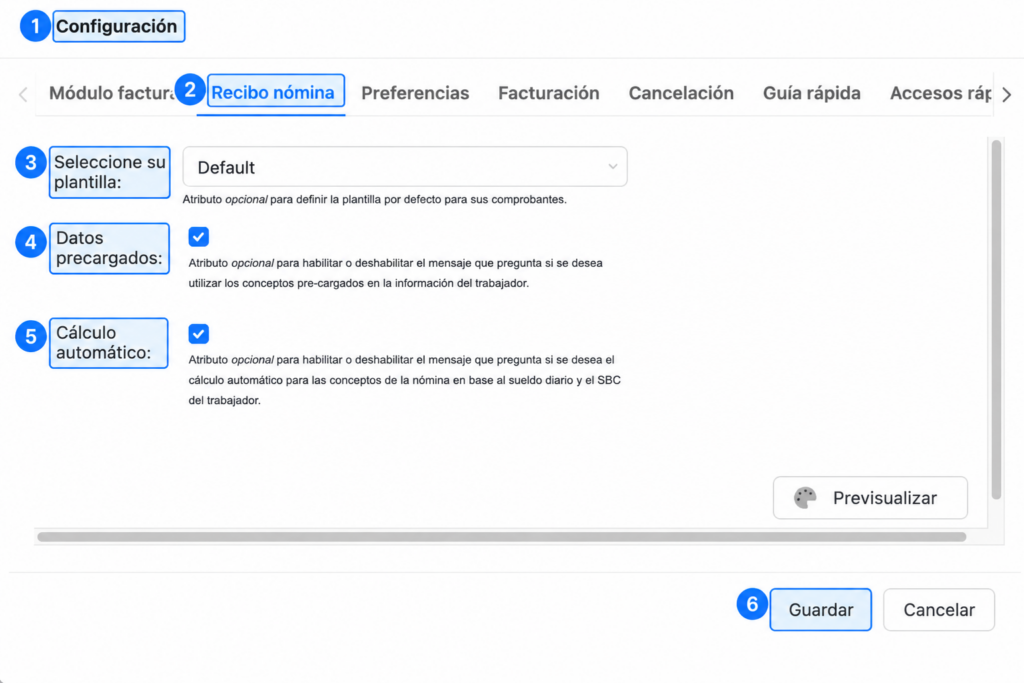Save settings with Guardar
This screenshot has width=1024, height=683.
click(821, 610)
